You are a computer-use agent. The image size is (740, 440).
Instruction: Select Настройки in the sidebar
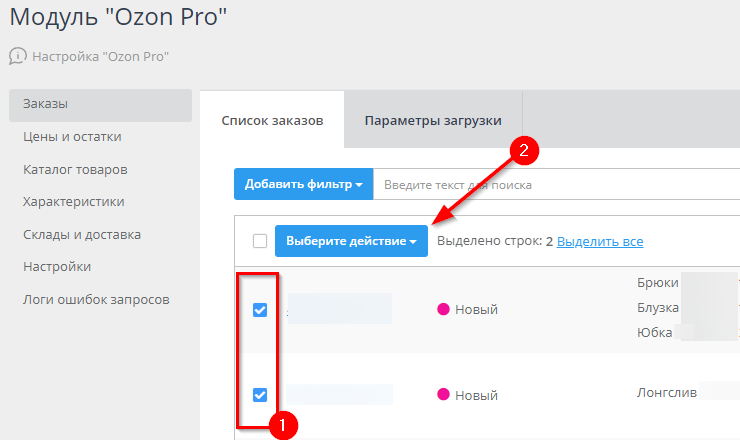pos(57,266)
